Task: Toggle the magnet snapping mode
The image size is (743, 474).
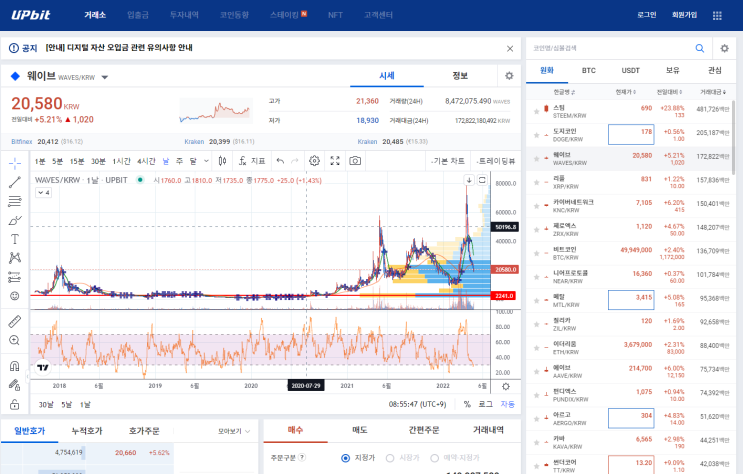Action: point(15,366)
